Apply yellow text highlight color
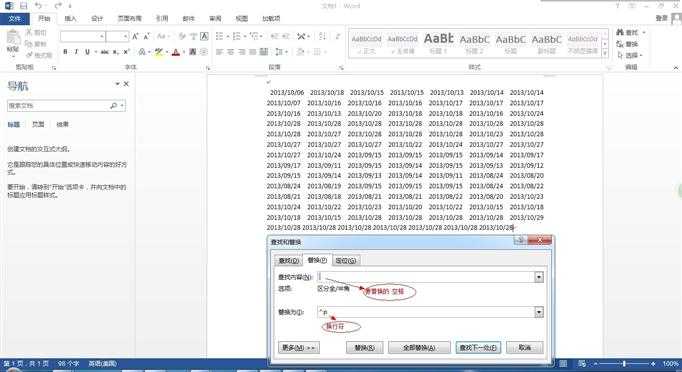 159,52
